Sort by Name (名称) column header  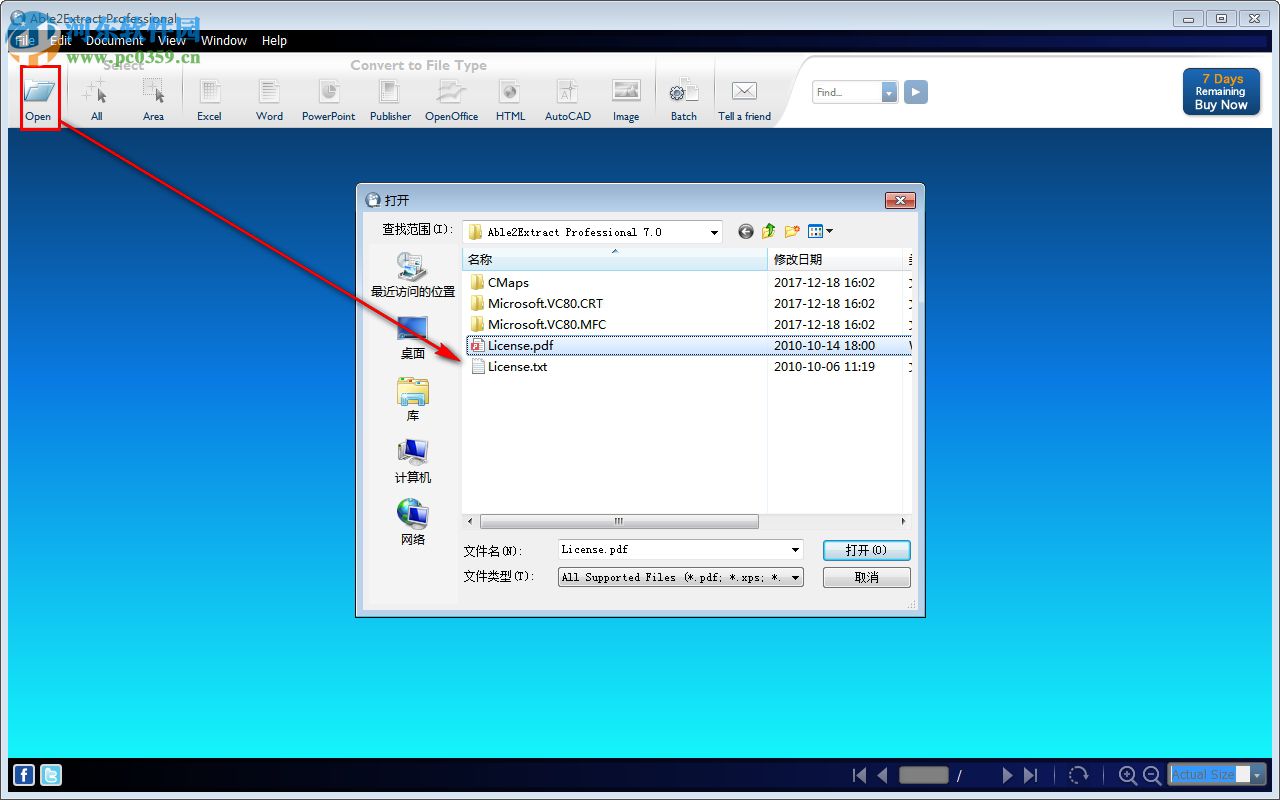[614, 259]
